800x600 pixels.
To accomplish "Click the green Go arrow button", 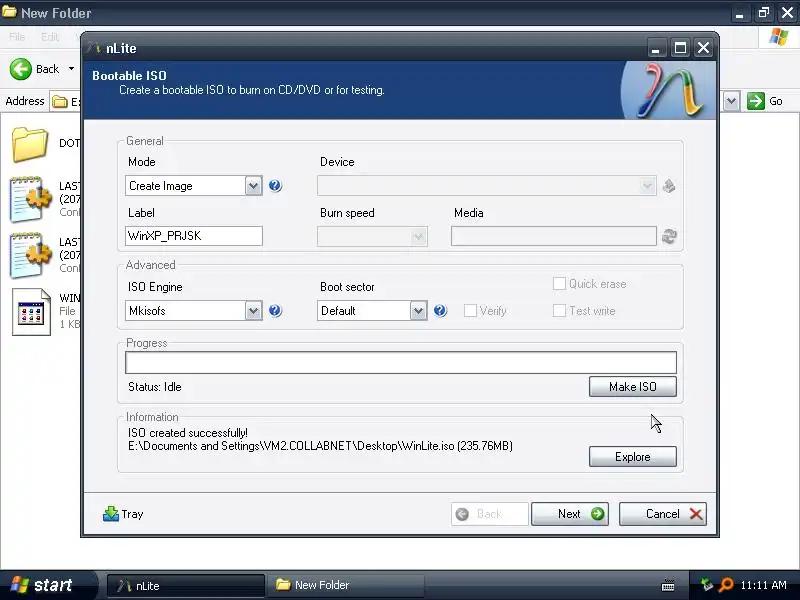I will [x=756, y=101].
